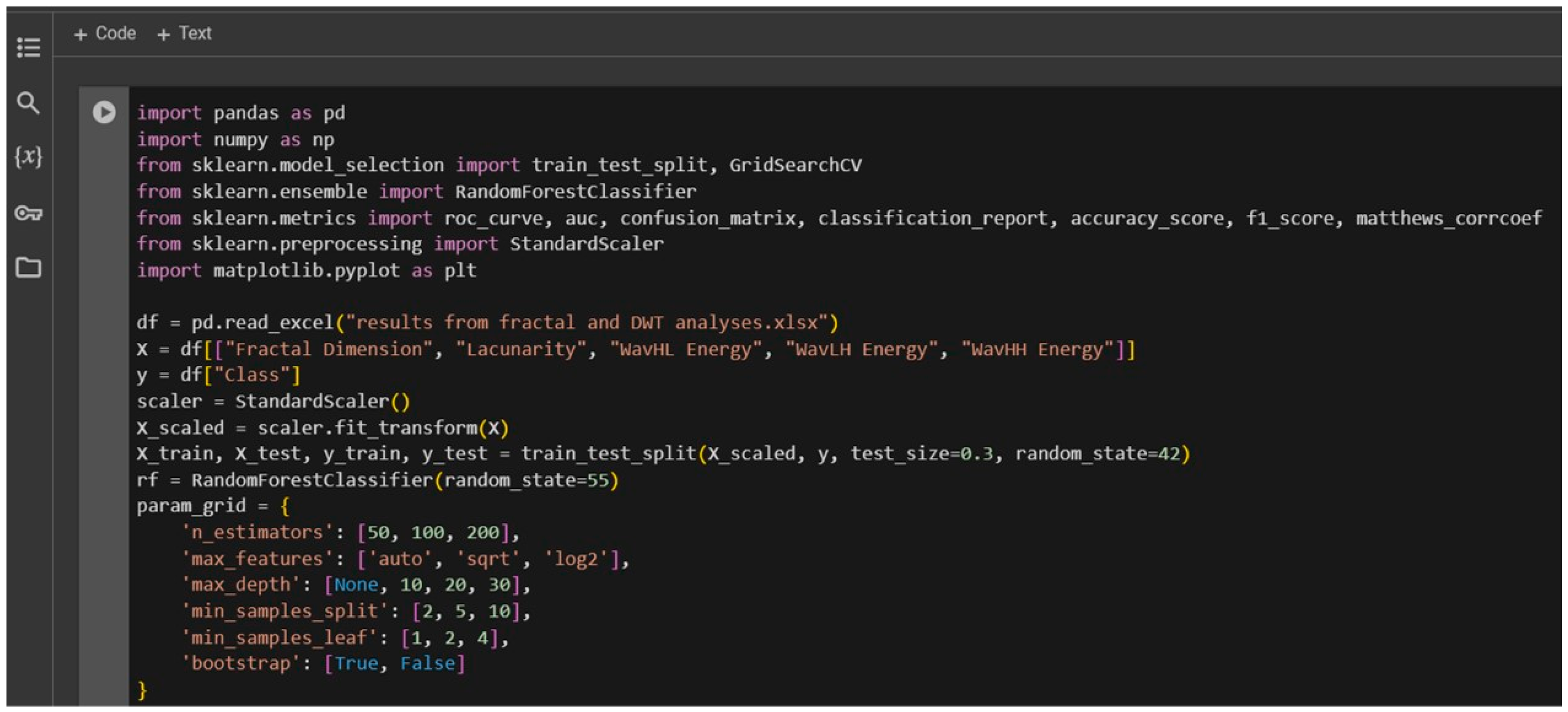Viewport: 1568px width, 712px height.
Task: Open the find and replace search icon
Action: point(28,103)
